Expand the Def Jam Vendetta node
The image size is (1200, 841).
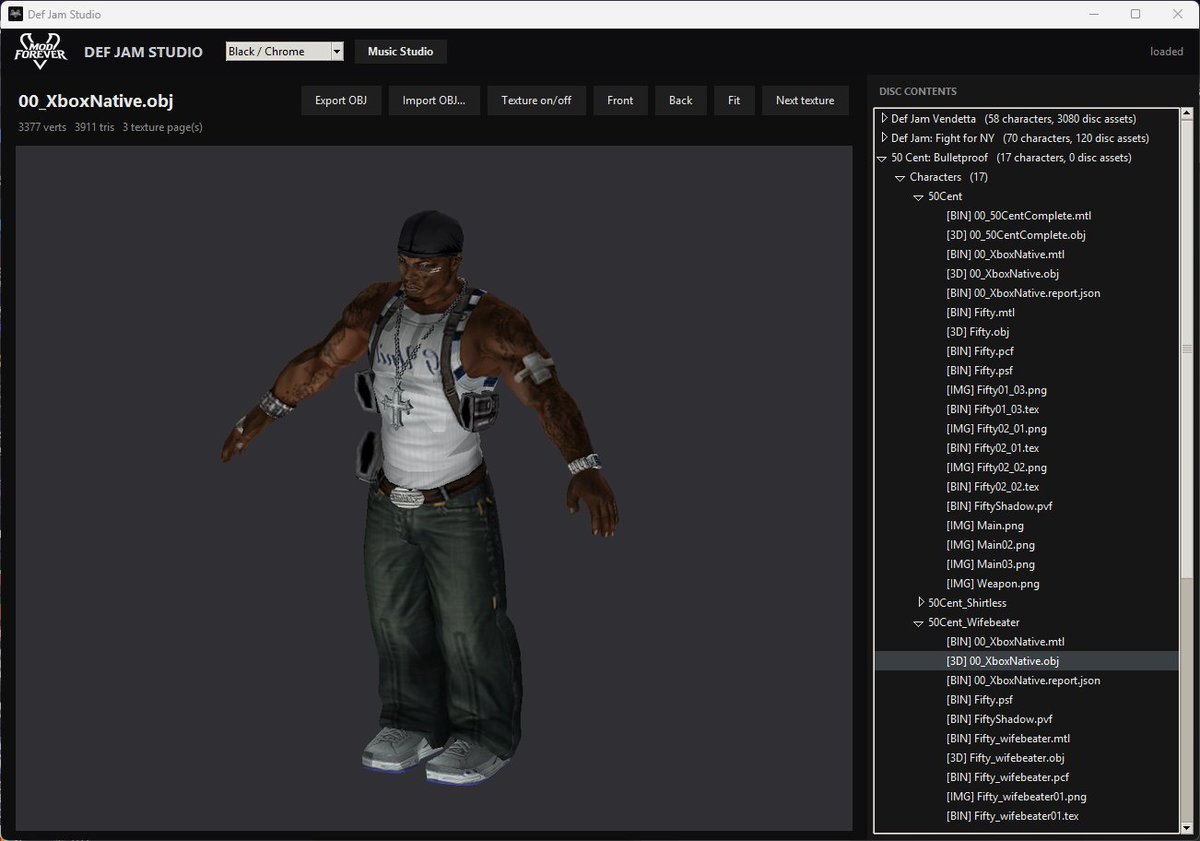(883, 118)
